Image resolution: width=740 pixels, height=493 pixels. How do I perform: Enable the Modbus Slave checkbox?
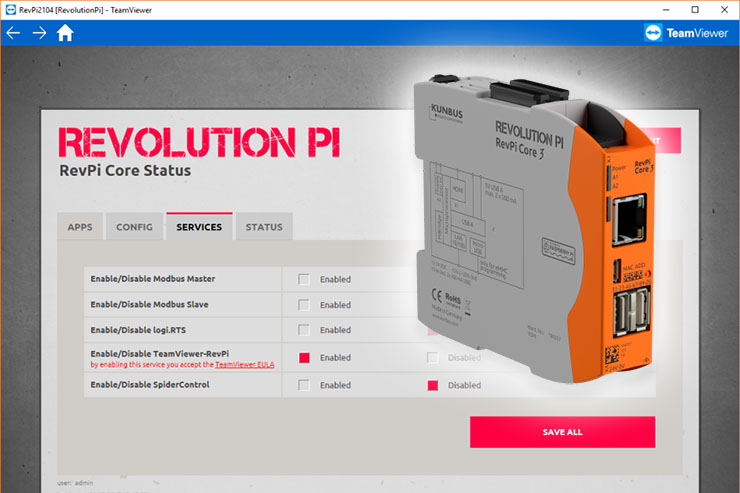coord(304,305)
